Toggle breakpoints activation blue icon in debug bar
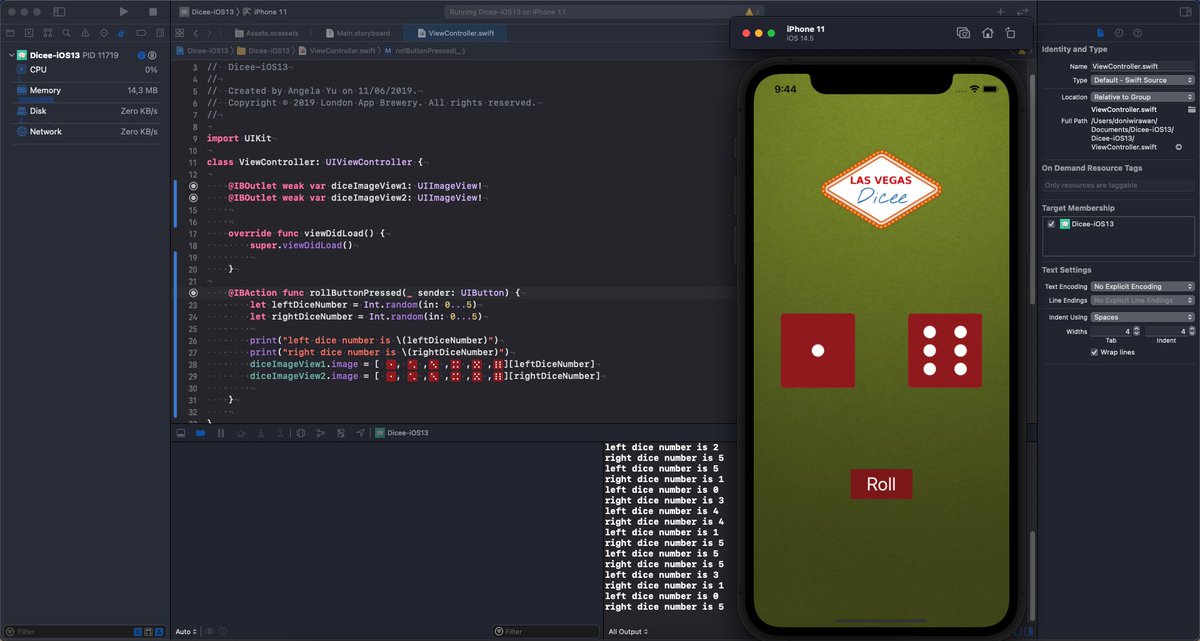 [x=200, y=433]
